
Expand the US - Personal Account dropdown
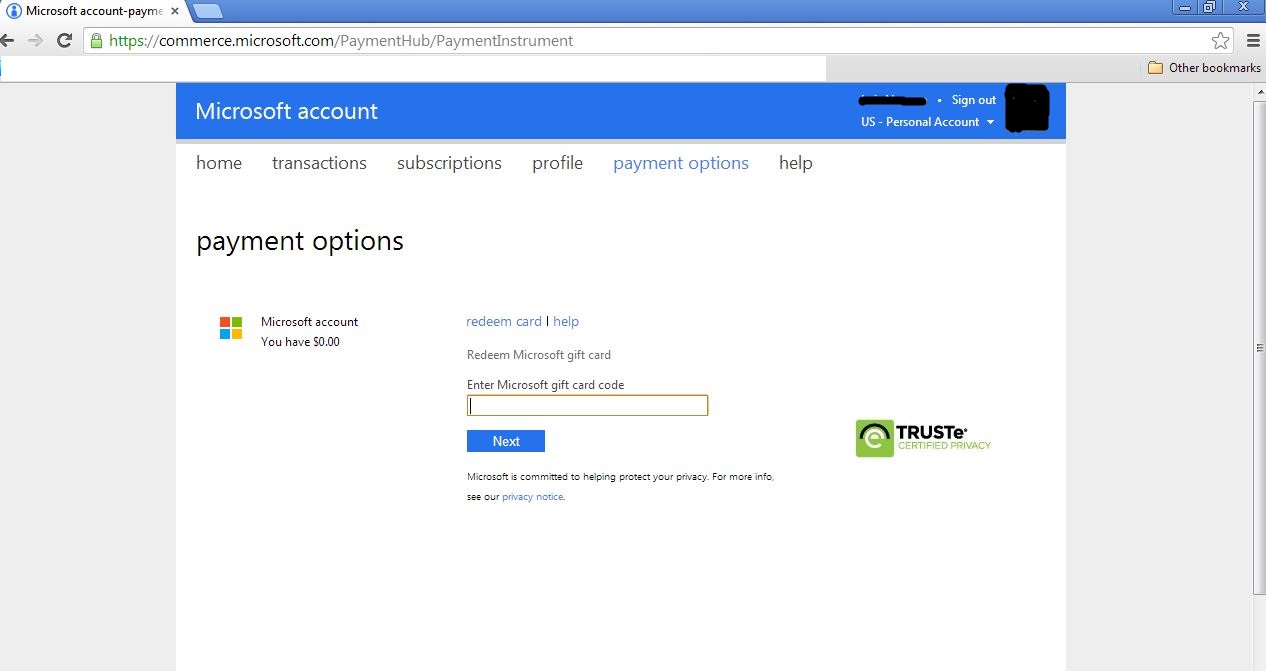pos(927,122)
